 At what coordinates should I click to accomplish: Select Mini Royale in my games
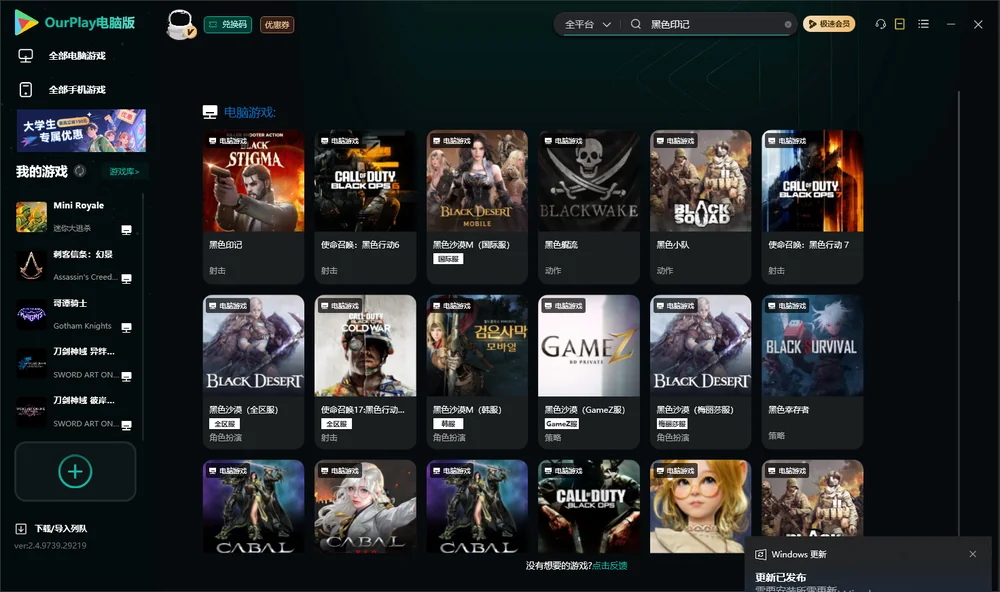[77, 216]
